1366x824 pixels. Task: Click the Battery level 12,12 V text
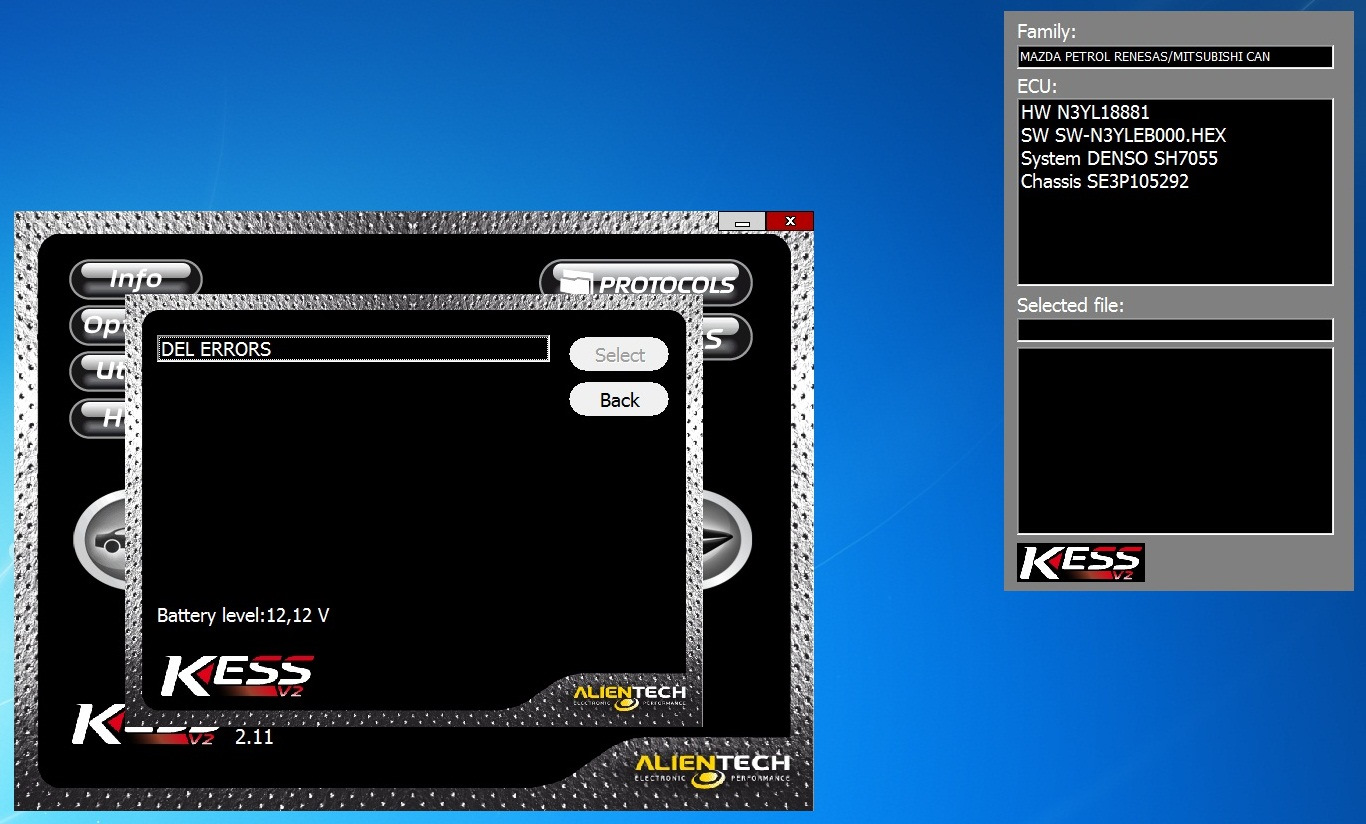[243, 615]
